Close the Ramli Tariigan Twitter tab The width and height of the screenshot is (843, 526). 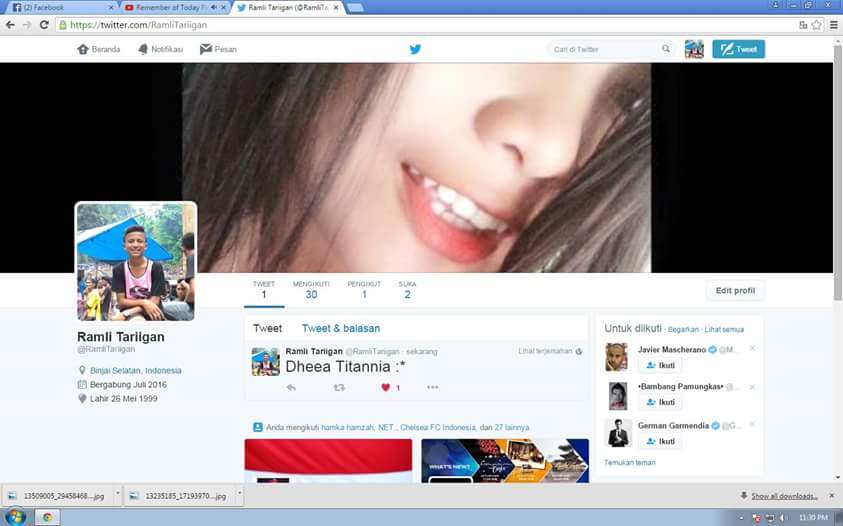(x=337, y=8)
